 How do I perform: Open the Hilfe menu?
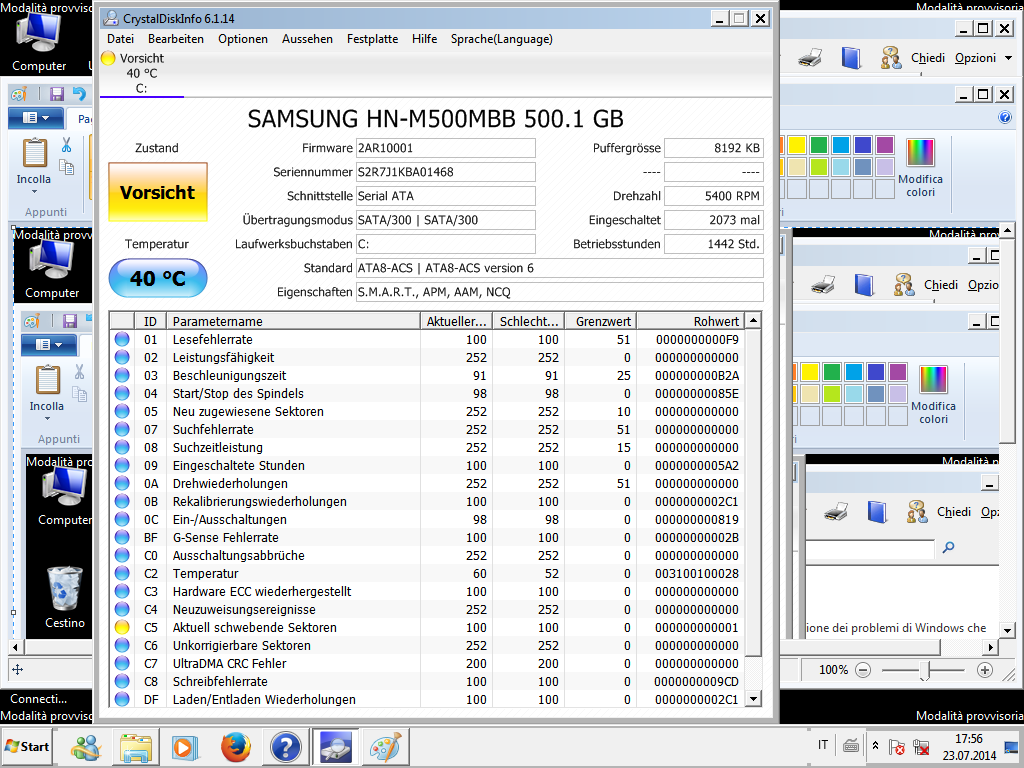[x=424, y=39]
